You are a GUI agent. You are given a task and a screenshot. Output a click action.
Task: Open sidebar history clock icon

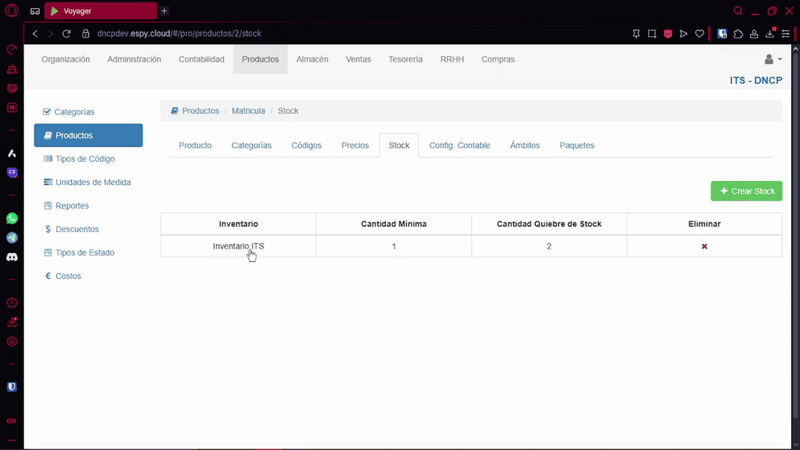[x=12, y=303]
